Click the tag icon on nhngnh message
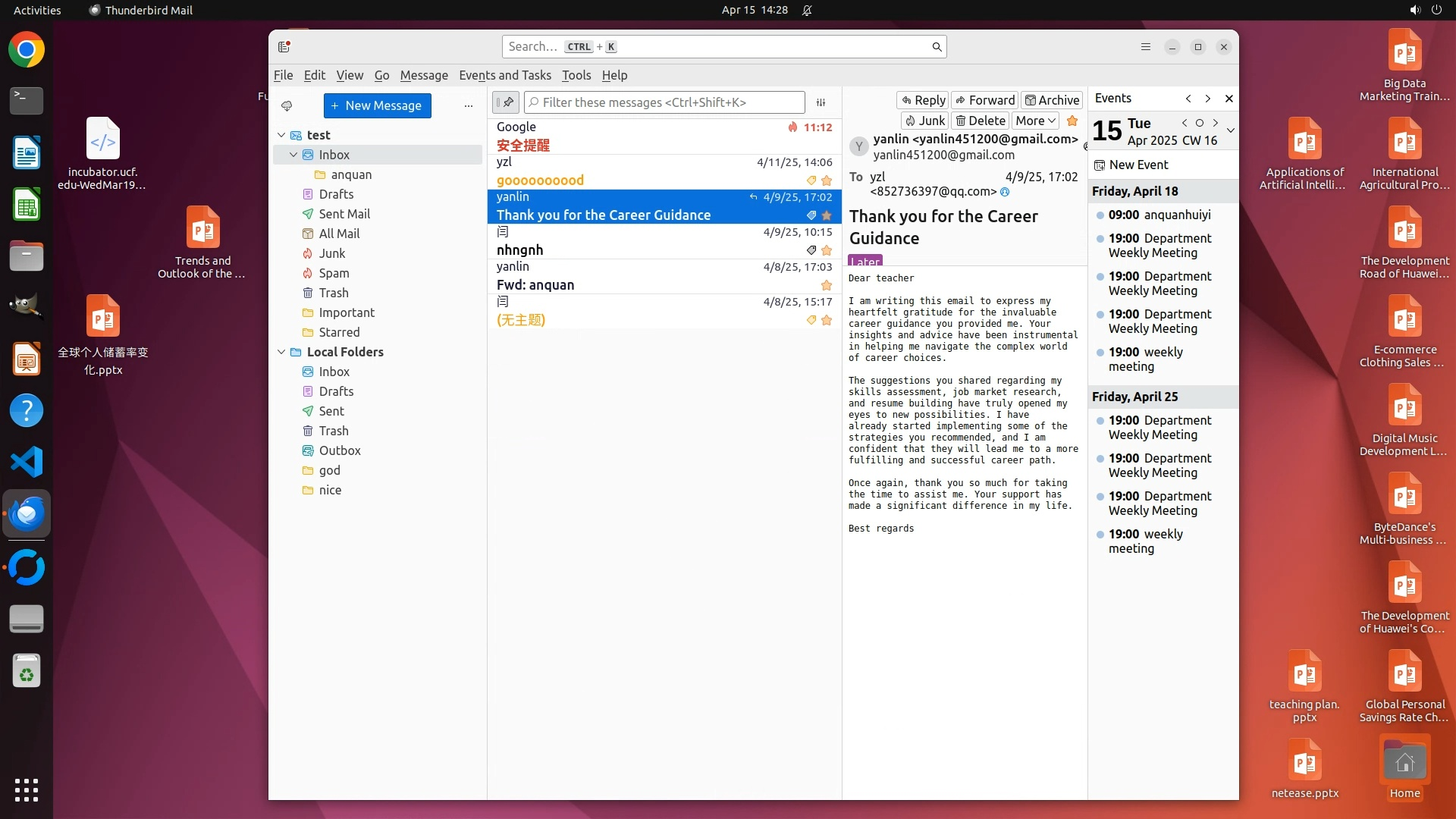Image resolution: width=1456 pixels, height=819 pixels. 811,250
